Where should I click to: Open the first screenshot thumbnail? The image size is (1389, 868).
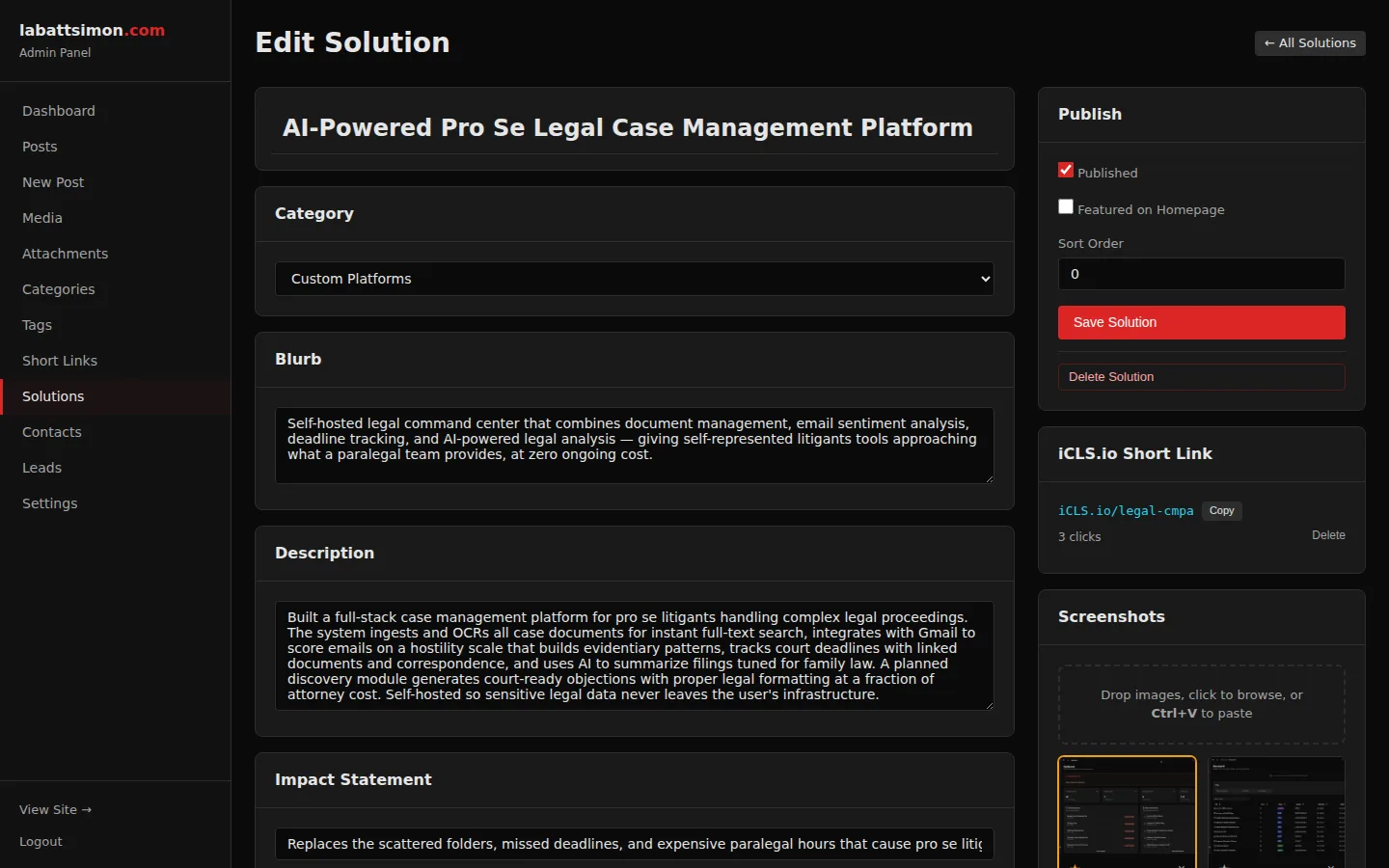[1127, 813]
